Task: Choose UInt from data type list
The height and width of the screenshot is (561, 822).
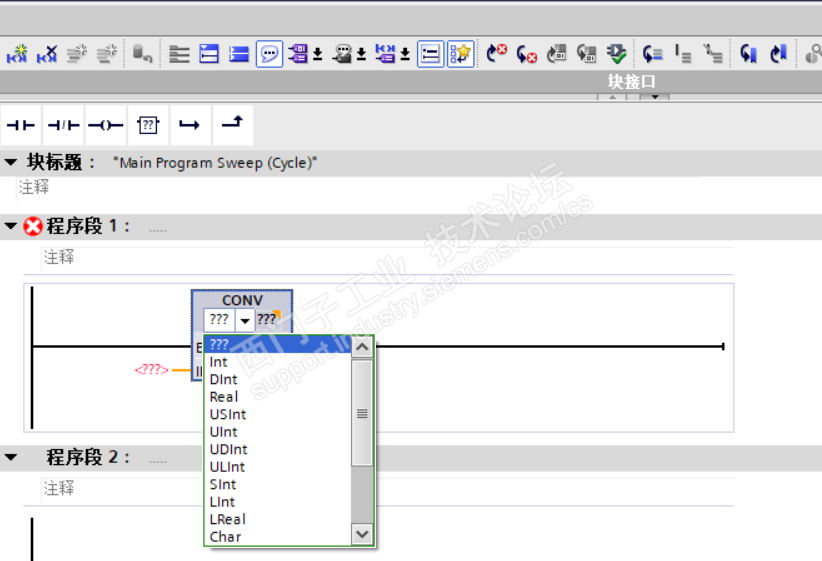Action: click(278, 432)
